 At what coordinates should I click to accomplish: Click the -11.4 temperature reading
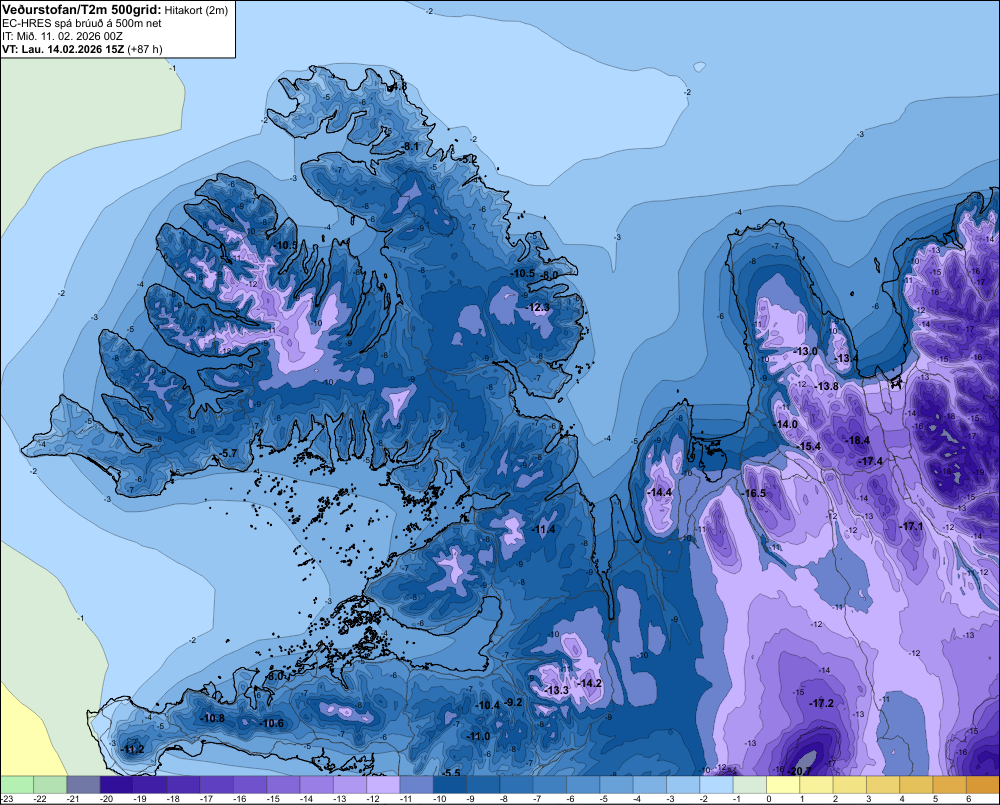coord(544,529)
